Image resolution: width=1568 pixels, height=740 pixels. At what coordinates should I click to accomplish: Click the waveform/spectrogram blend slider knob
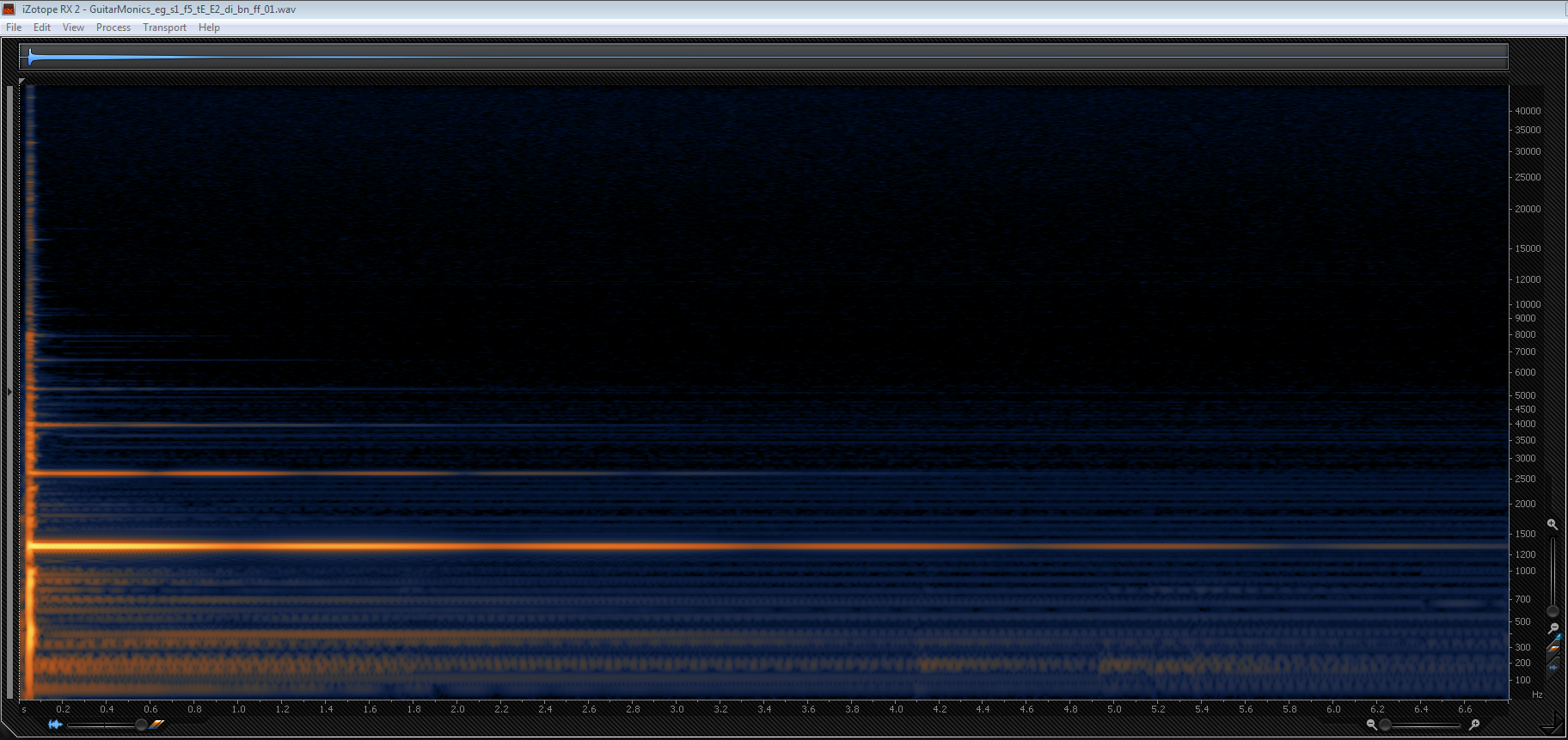[x=141, y=725]
